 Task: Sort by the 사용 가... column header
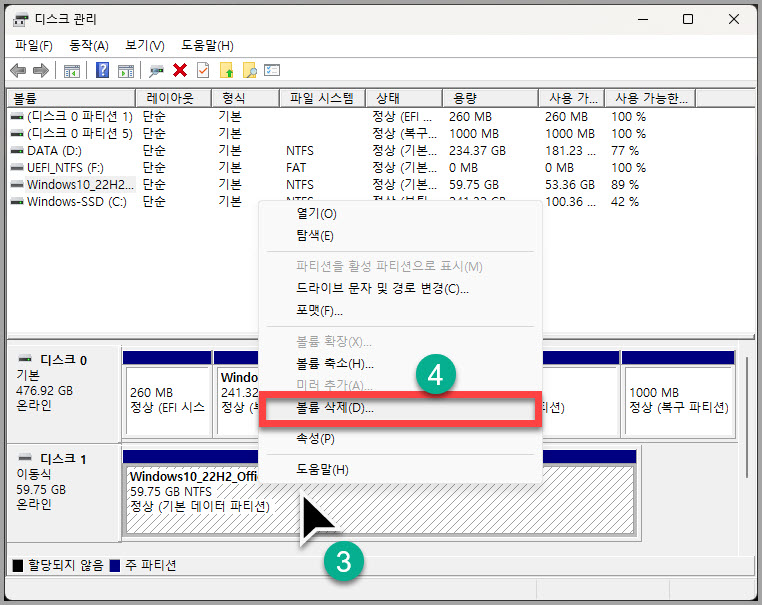coord(572,98)
